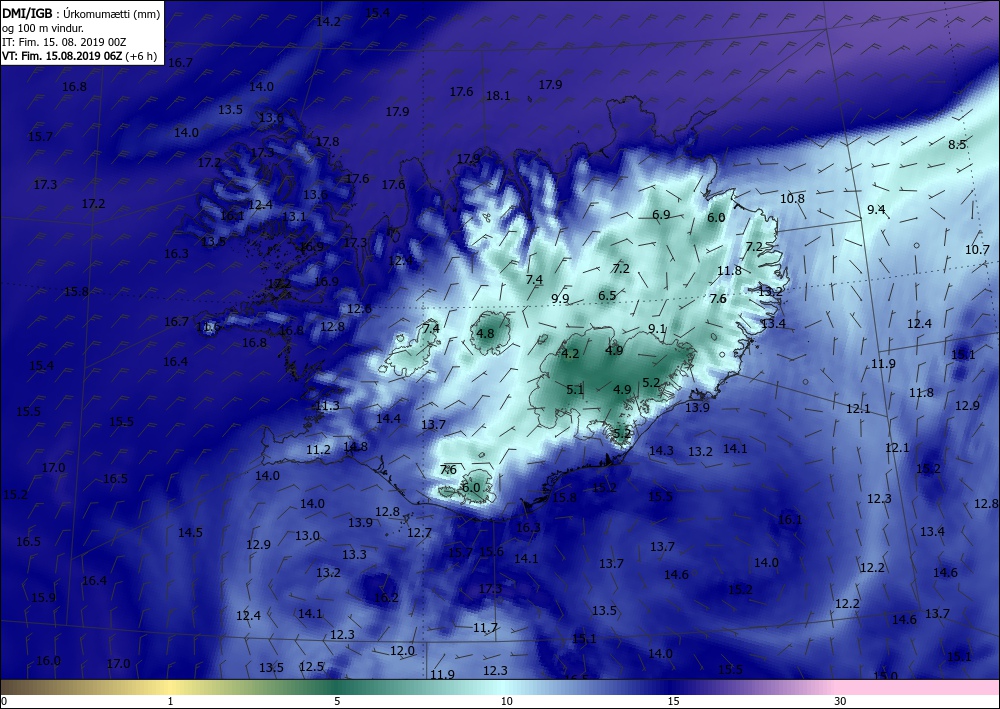Pick the 8.5 value in the northeast
The image size is (1000, 709).
(x=957, y=145)
